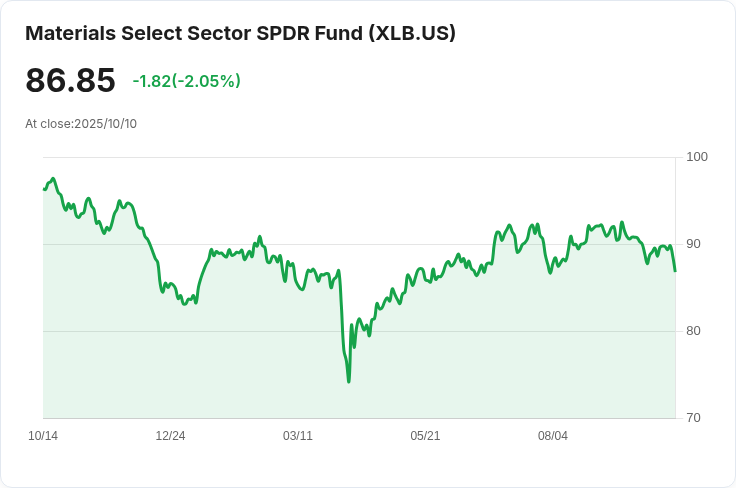This screenshot has width=736, height=488.
Task: Click the 70 y-axis label
Action: [x=693, y=418]
